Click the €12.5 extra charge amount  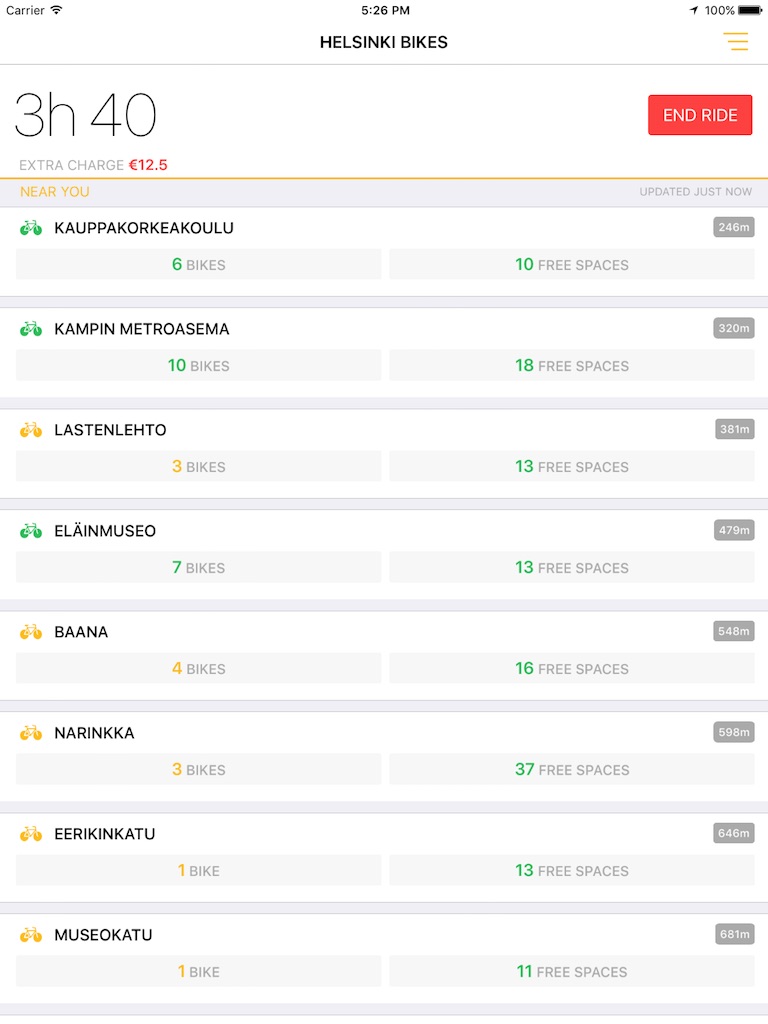pyautogui.click(x=148, y=165)
